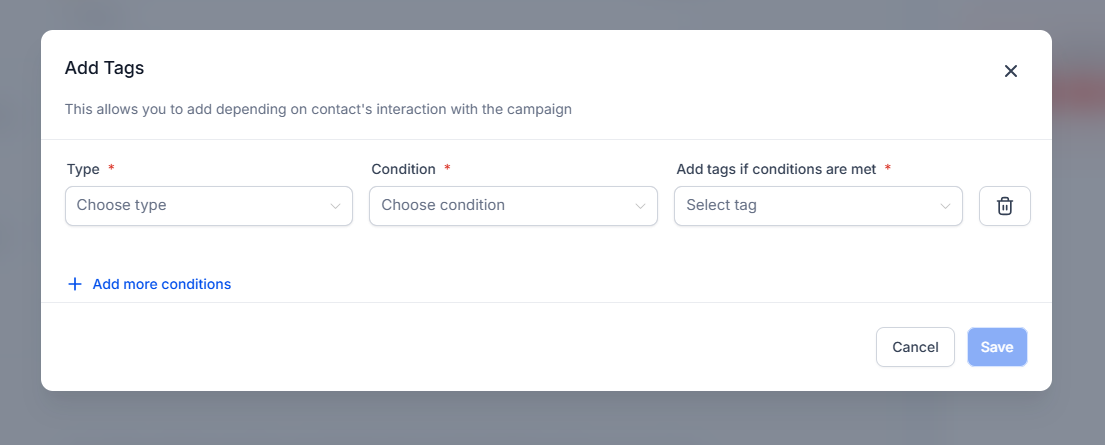Click the plus icon beside Add more conditions

pos(74,284)
